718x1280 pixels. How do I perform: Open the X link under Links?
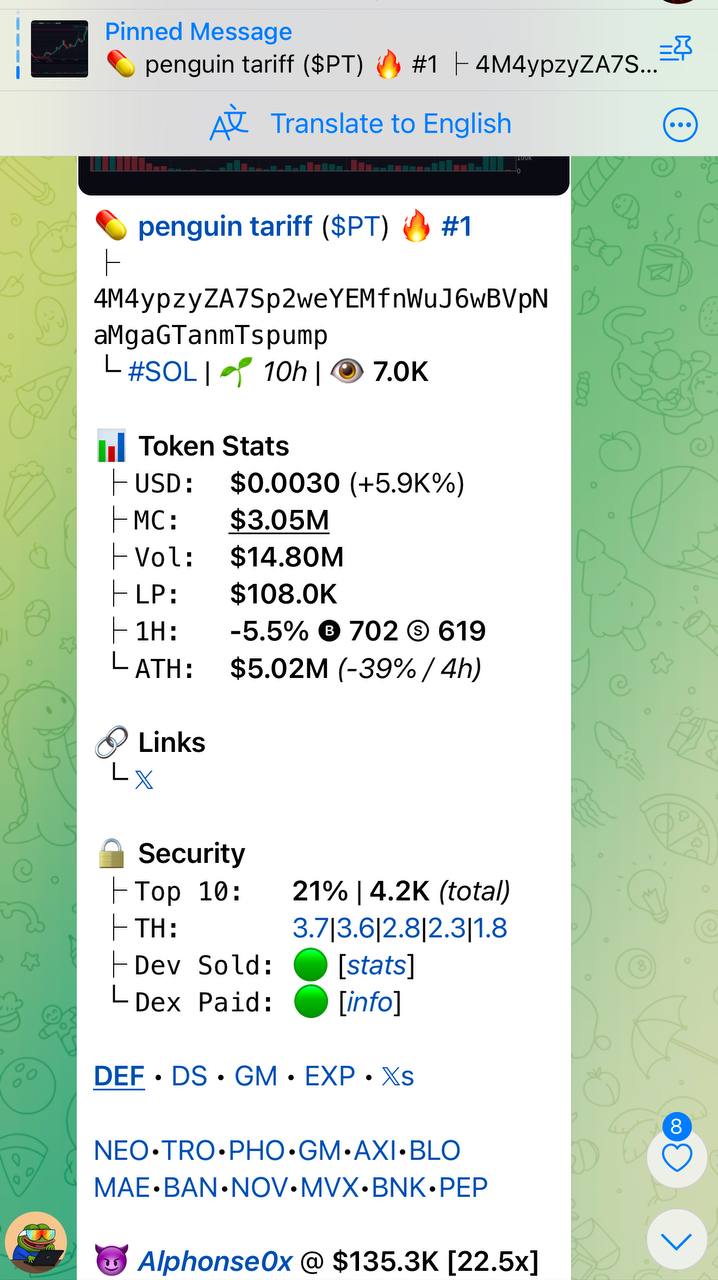click(x=144, y=780)
